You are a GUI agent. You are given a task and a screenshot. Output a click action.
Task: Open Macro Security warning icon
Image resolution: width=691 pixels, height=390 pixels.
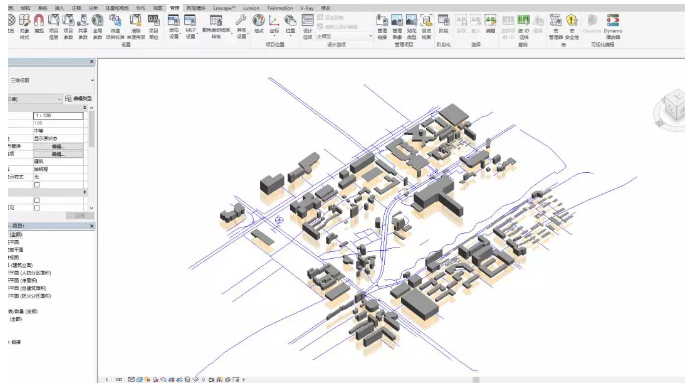coord(572,26)
